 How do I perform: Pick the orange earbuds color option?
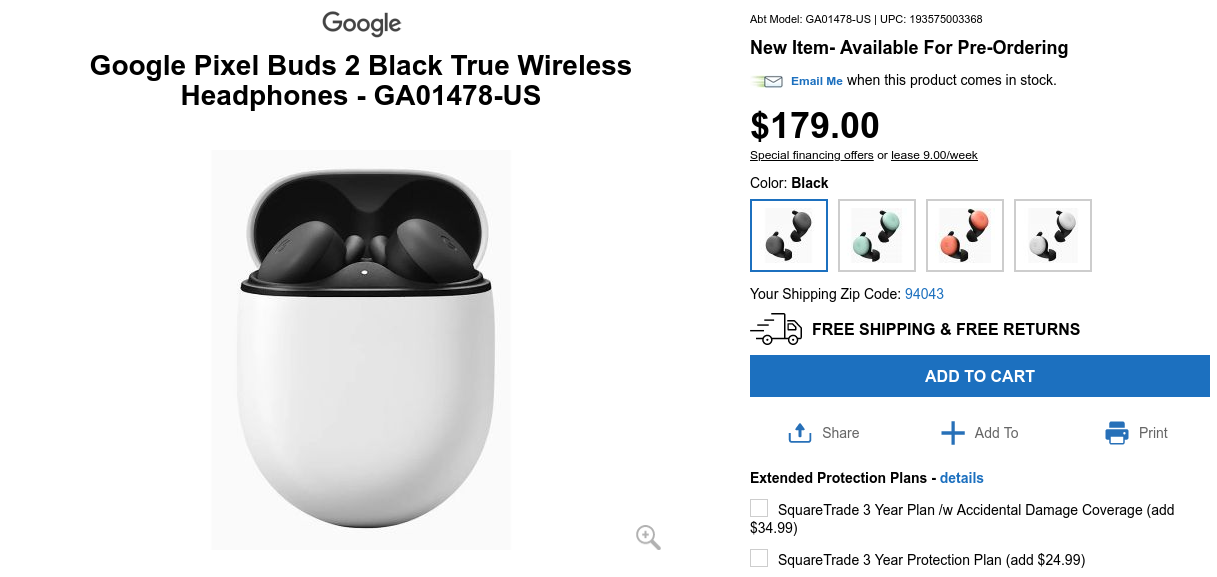pos(965,235)
